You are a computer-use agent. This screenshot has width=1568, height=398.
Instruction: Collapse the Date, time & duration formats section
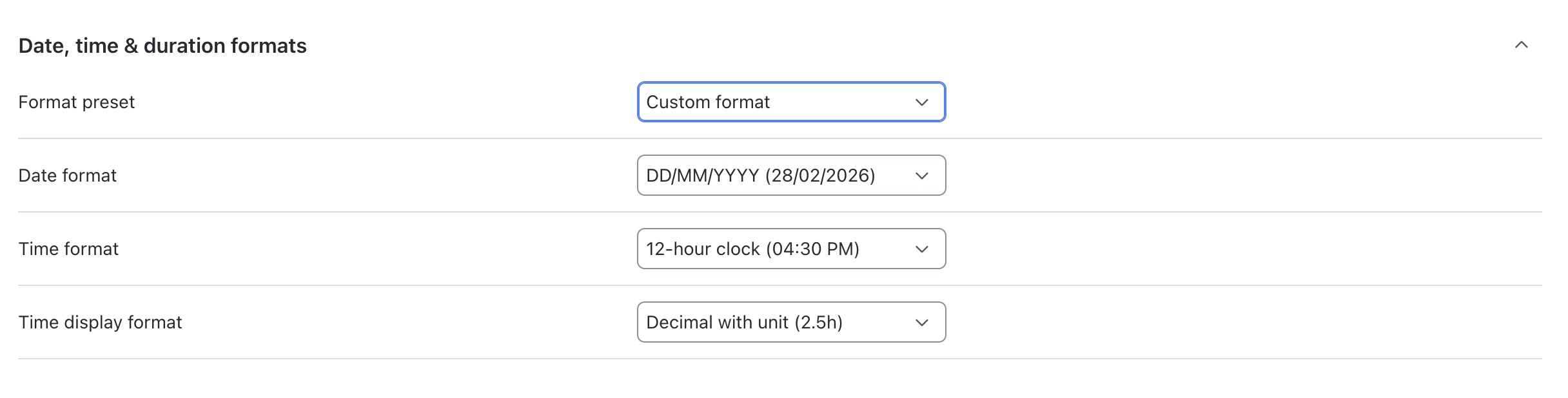coord(1521,45)
